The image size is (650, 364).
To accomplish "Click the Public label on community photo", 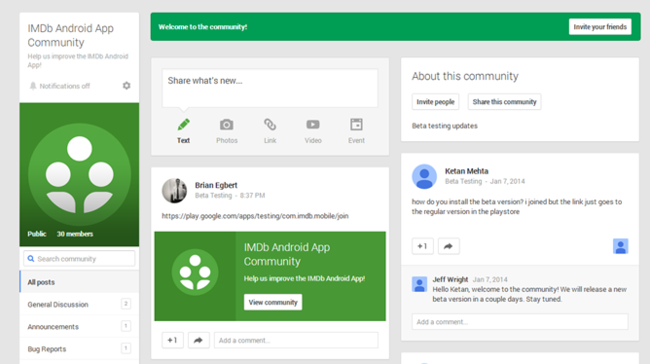I will pyautogui.click(x=36, y=234).
